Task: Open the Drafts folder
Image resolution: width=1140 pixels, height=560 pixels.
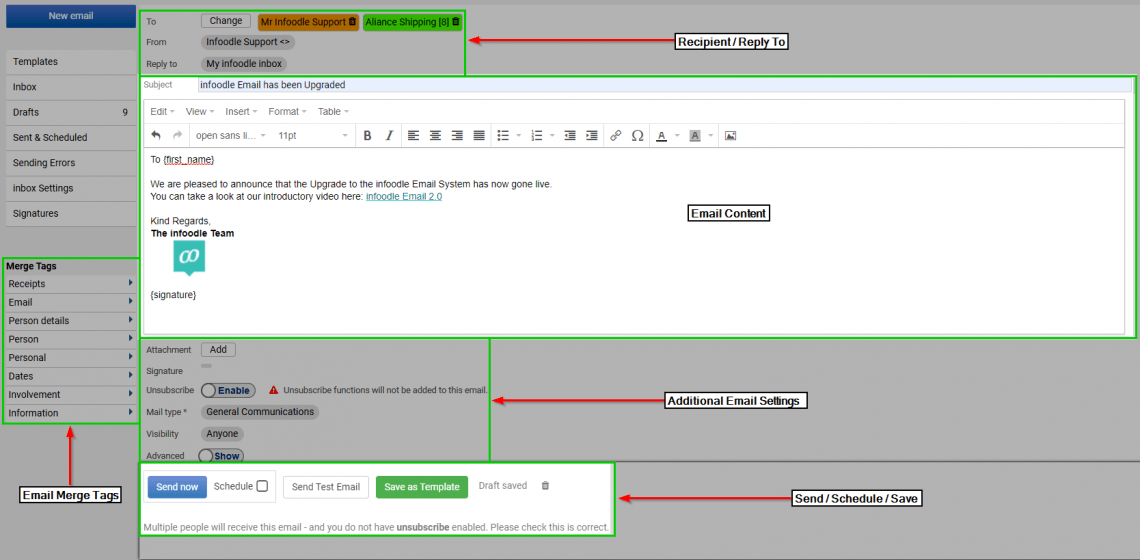Action: tap(71, 113)
